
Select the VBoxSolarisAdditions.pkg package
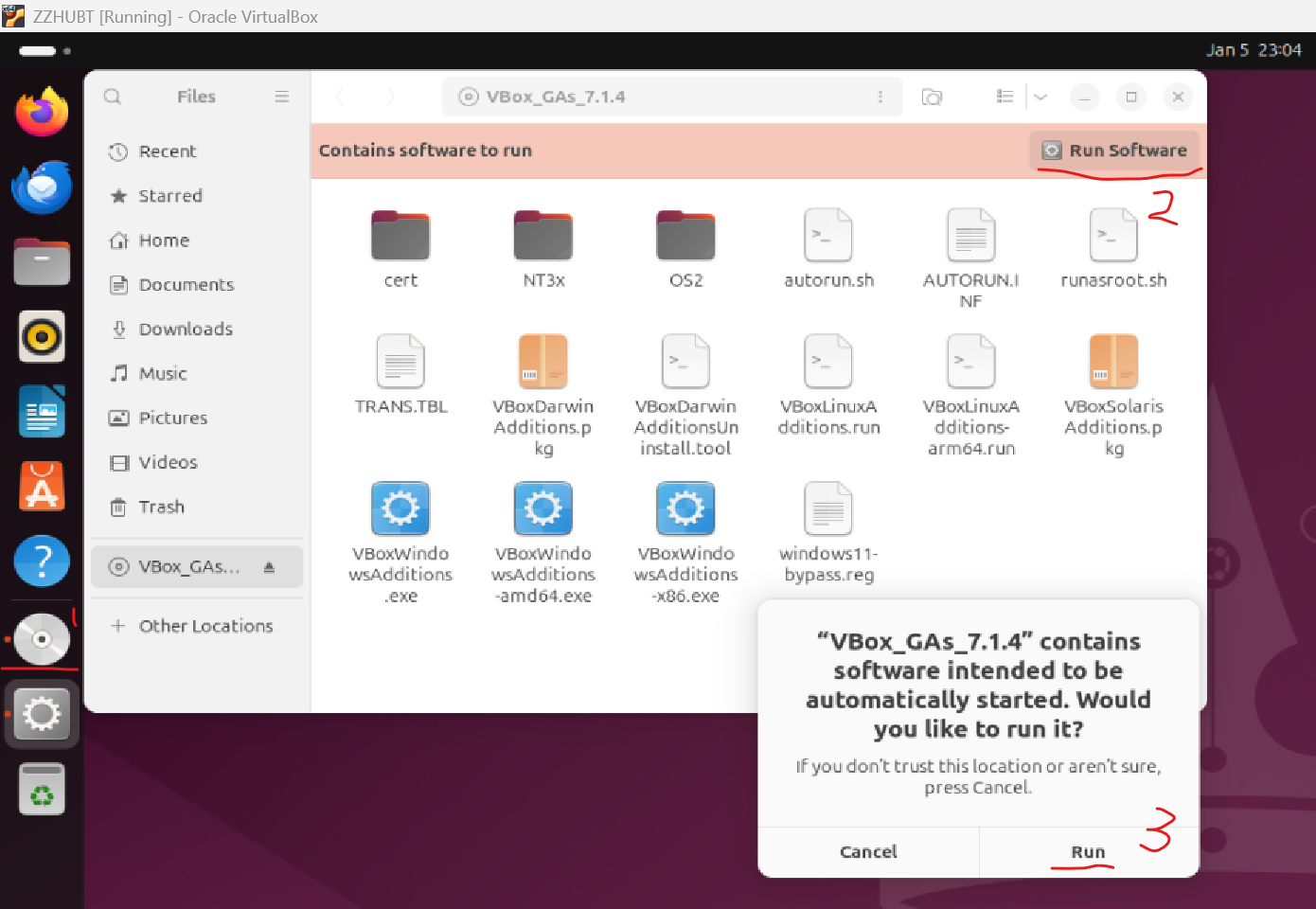(1113, 396)
